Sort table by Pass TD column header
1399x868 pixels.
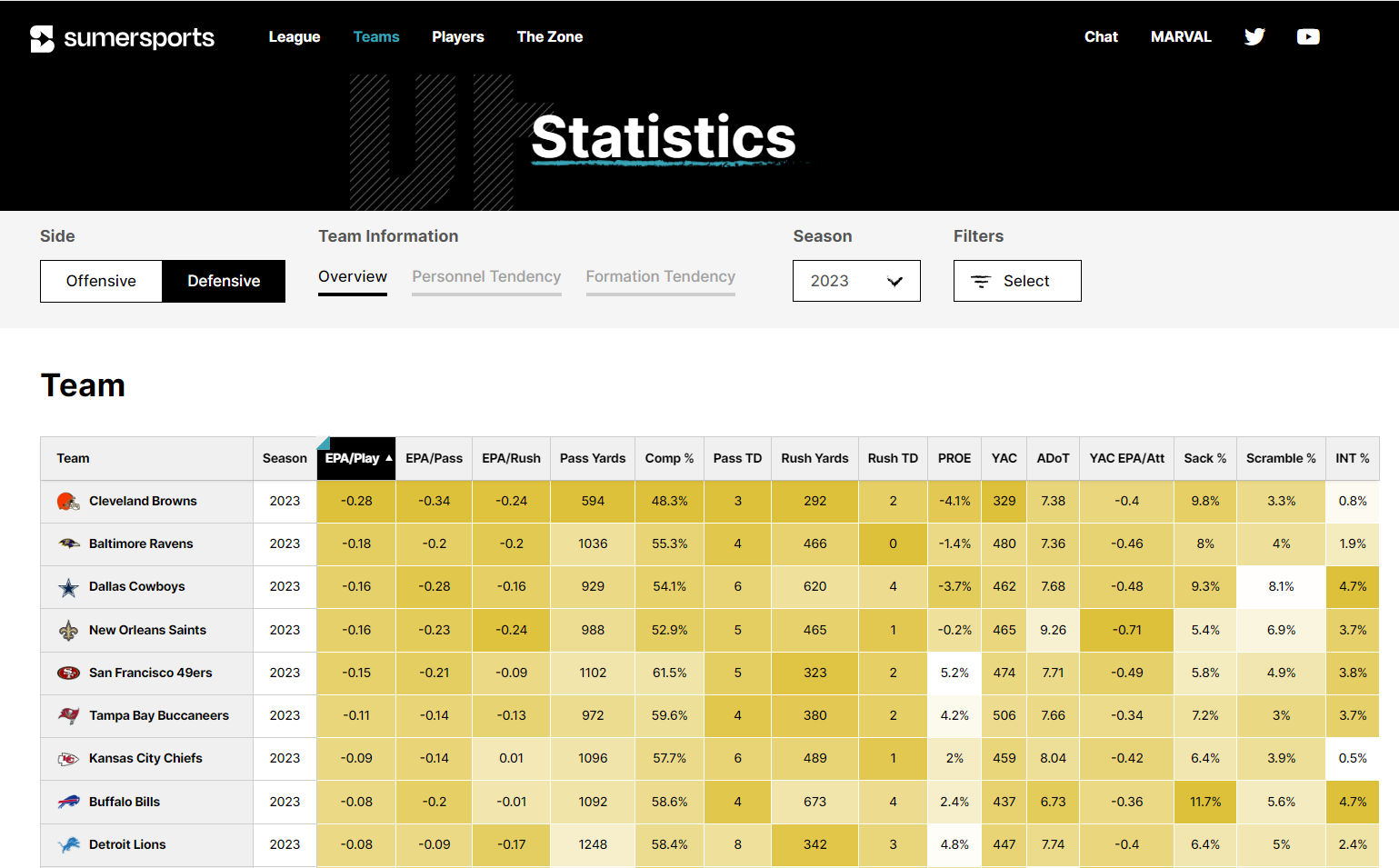(x=737, y=458)
